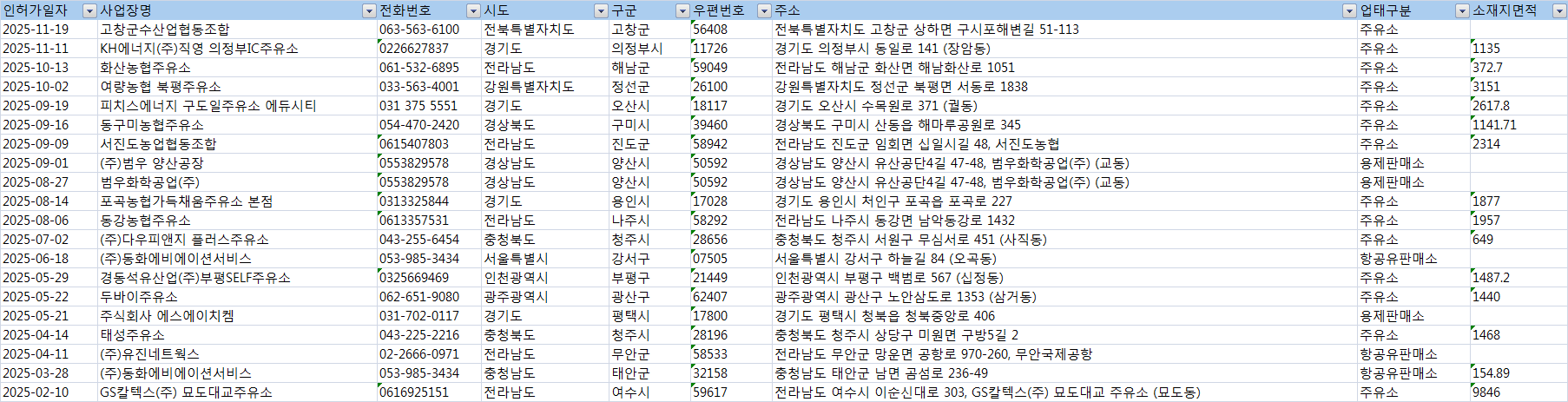This screenshot has width=1568, height=402.
Task: Select date cell 2025-10-13
Action: 49,68
